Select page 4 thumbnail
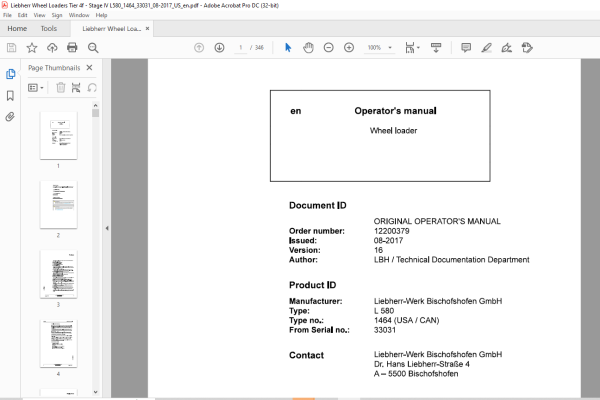The image size is (600, 400). click(x=59, y=344)
